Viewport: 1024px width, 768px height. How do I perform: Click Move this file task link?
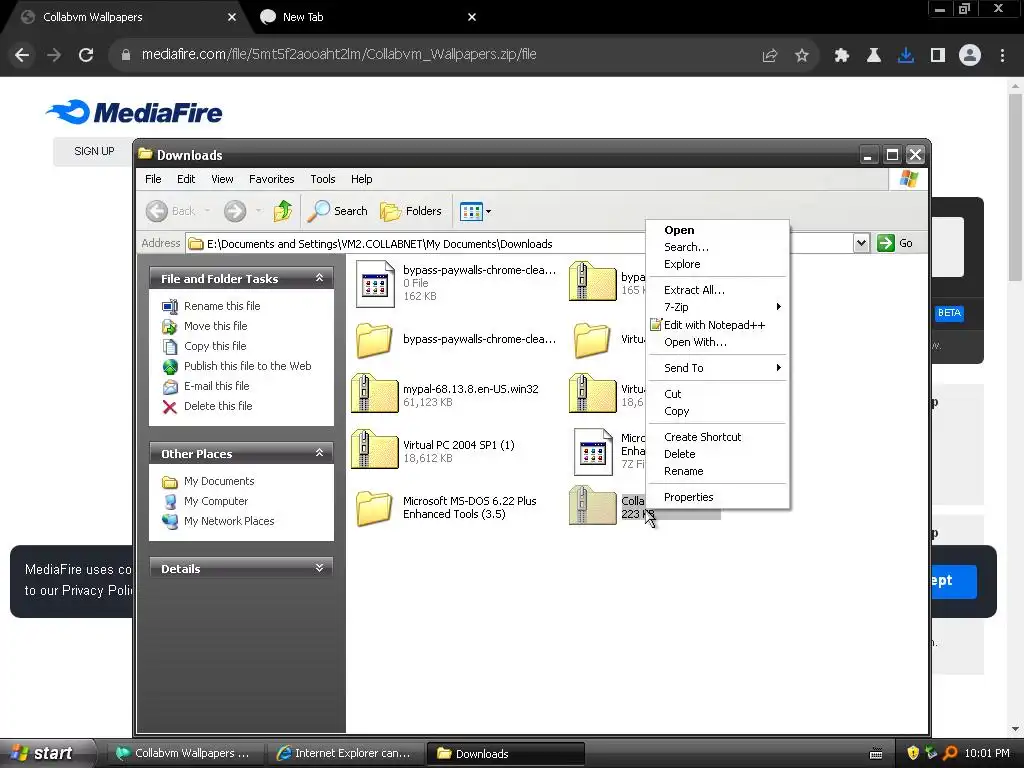pyautogui.click(x=216, y=326)
